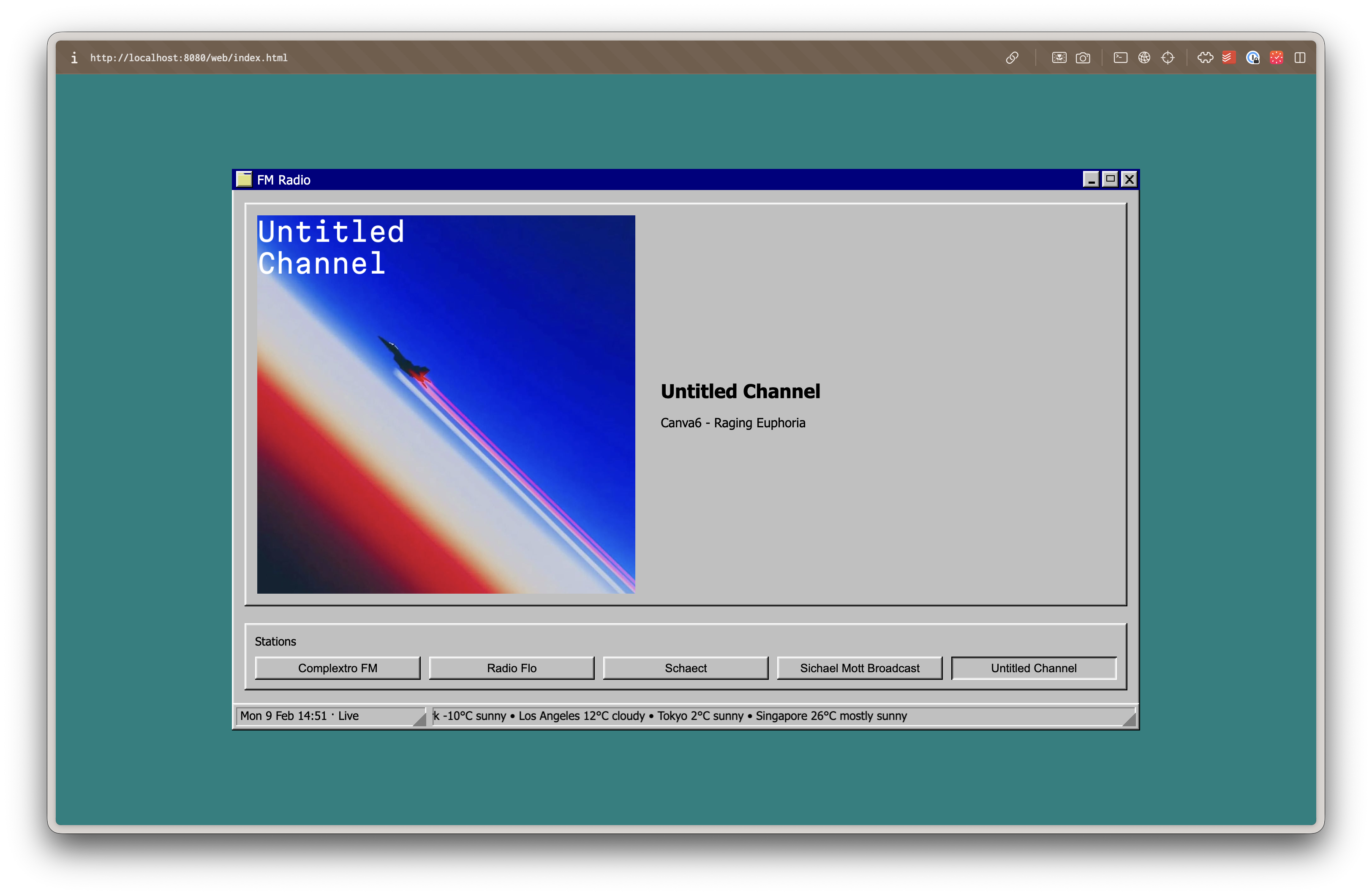
Task: Open the extensions puzzle piece icon
Action: pos(1205,57)
